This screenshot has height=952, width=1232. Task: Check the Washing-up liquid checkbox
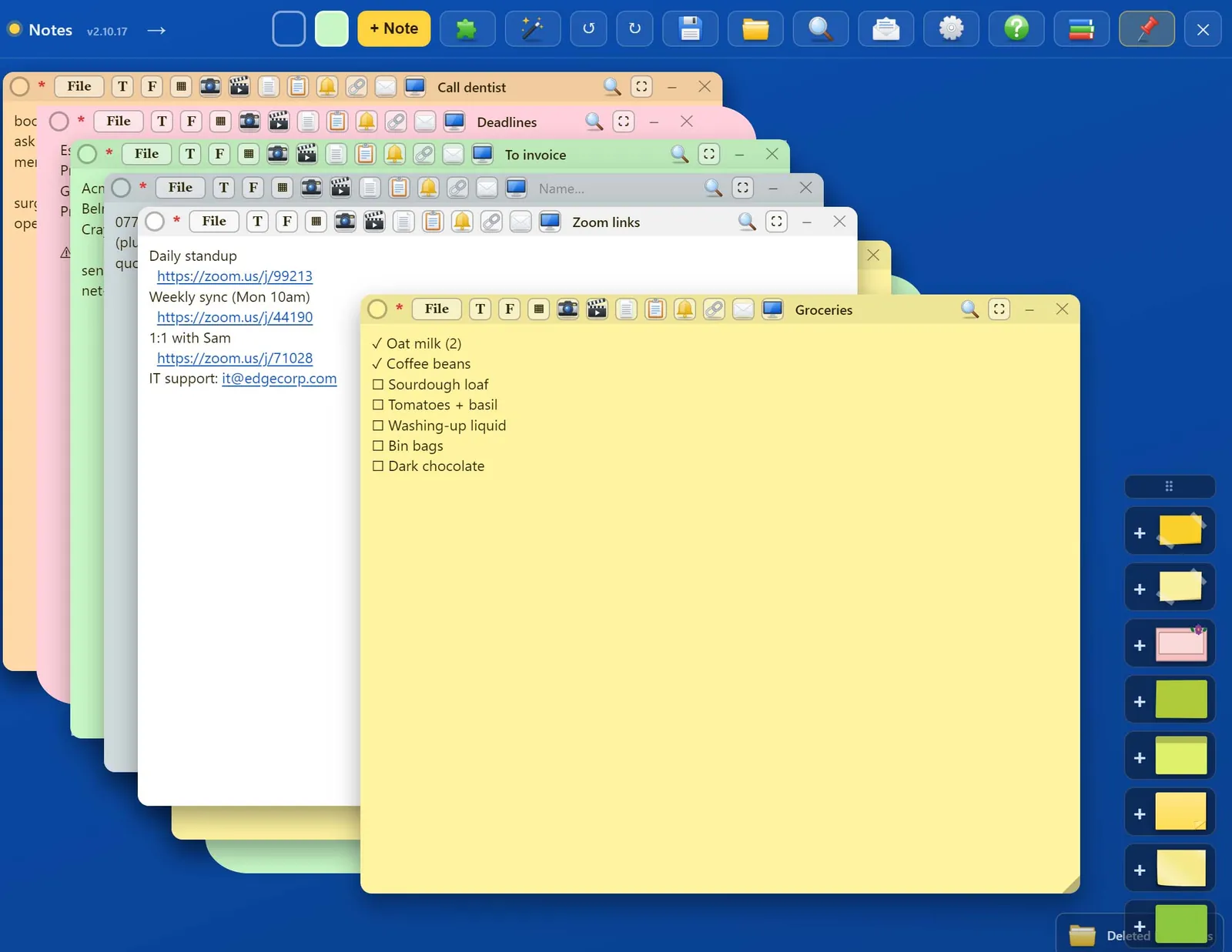point(378,426)
